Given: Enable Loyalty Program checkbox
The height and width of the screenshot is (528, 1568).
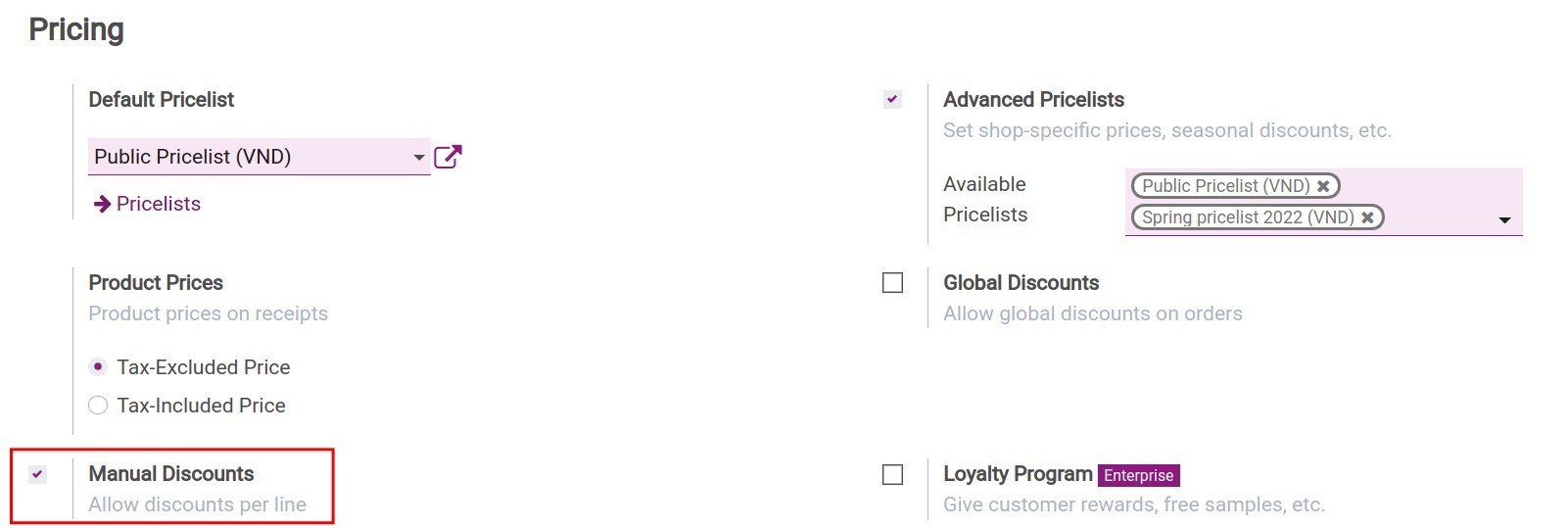Looking at the screenshot, I should click(892, 475).
